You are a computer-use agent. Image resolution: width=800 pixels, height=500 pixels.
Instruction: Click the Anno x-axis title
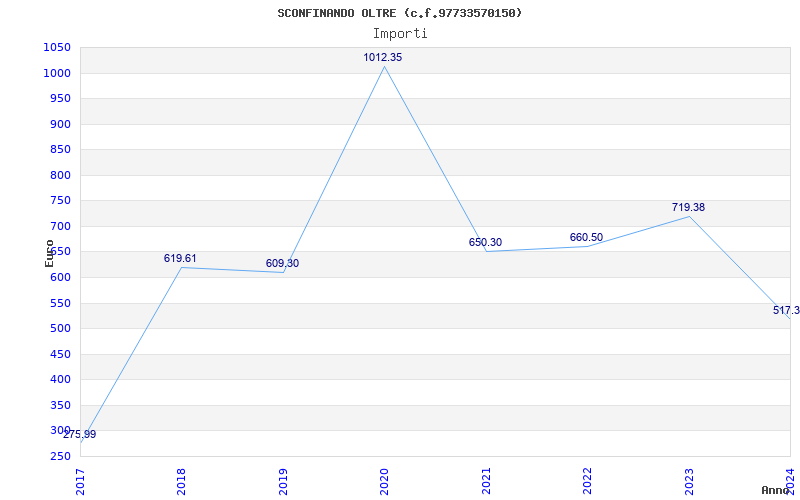[776, 490]
